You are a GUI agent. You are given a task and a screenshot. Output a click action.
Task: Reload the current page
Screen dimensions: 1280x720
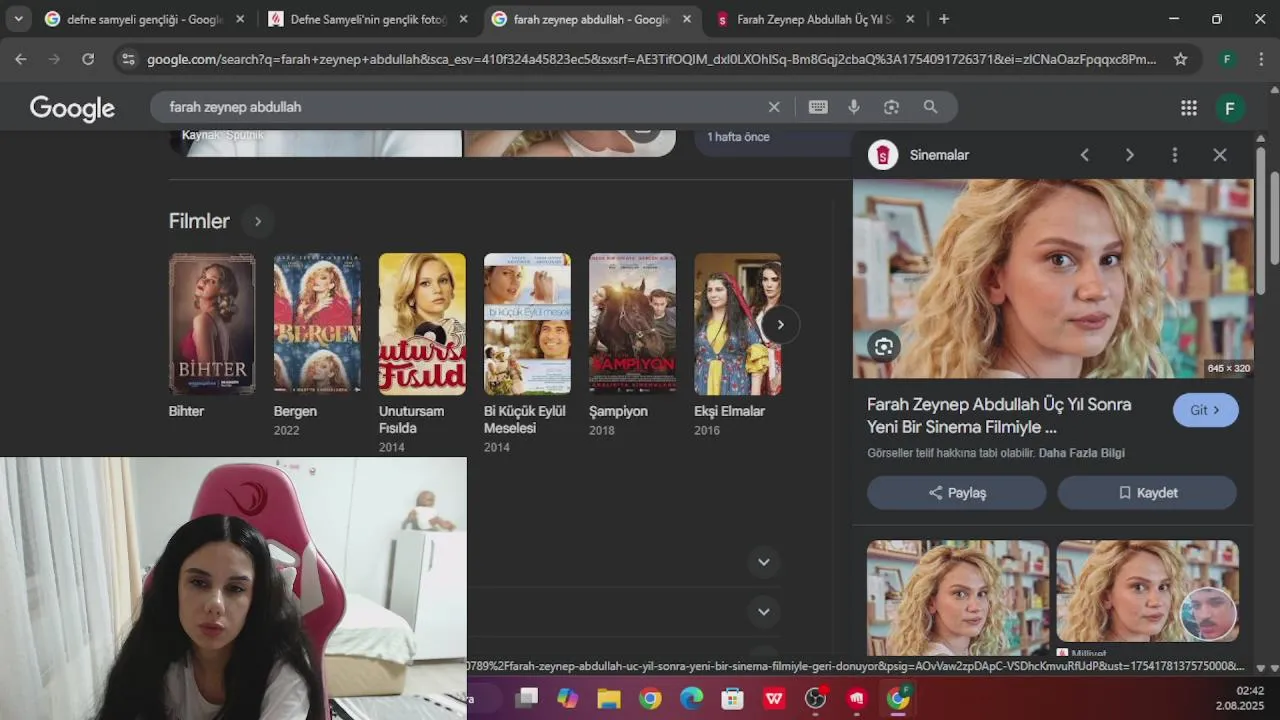88,59
